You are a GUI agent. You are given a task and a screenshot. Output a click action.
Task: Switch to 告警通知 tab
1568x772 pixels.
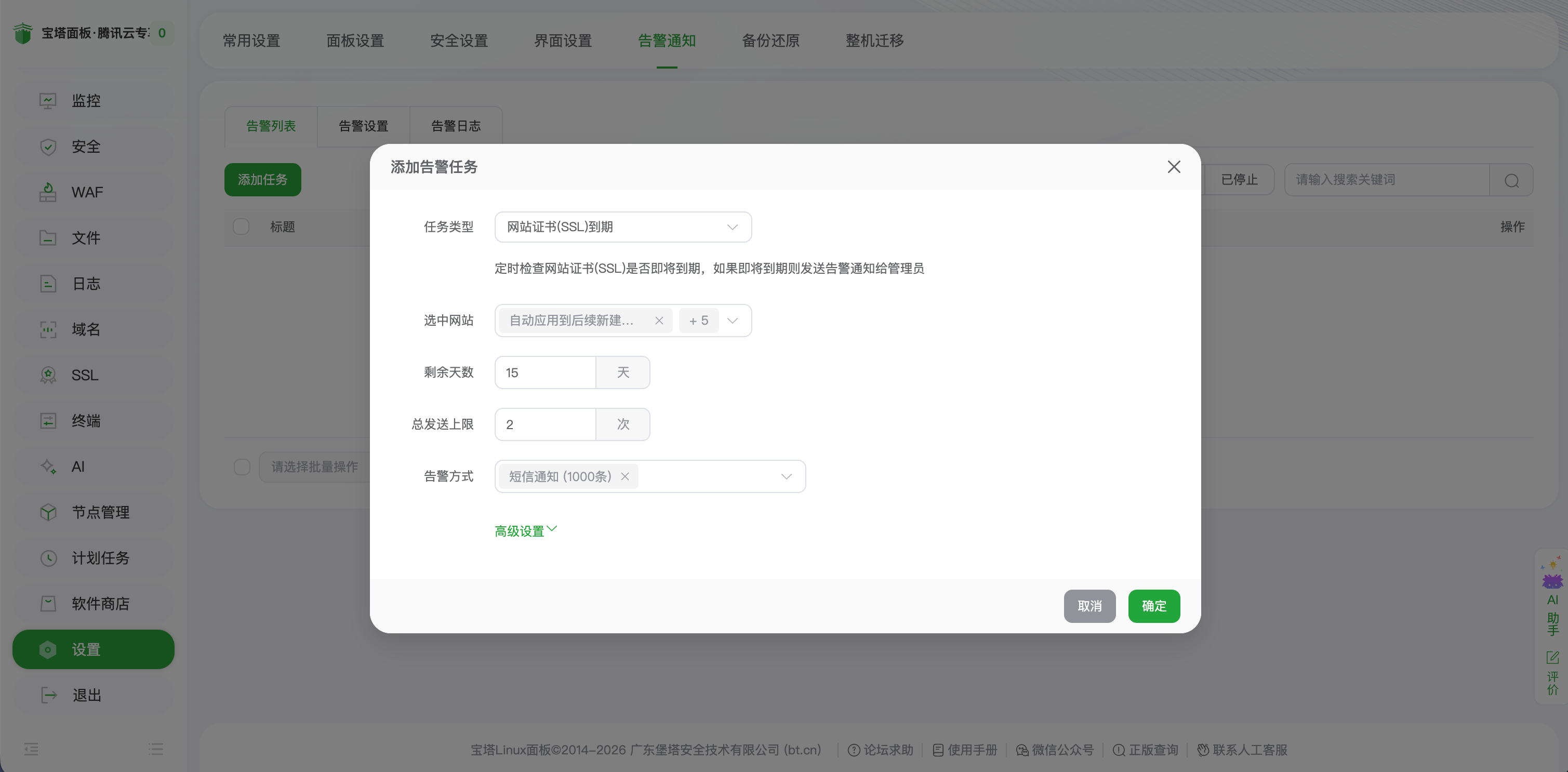pos(667,41)
